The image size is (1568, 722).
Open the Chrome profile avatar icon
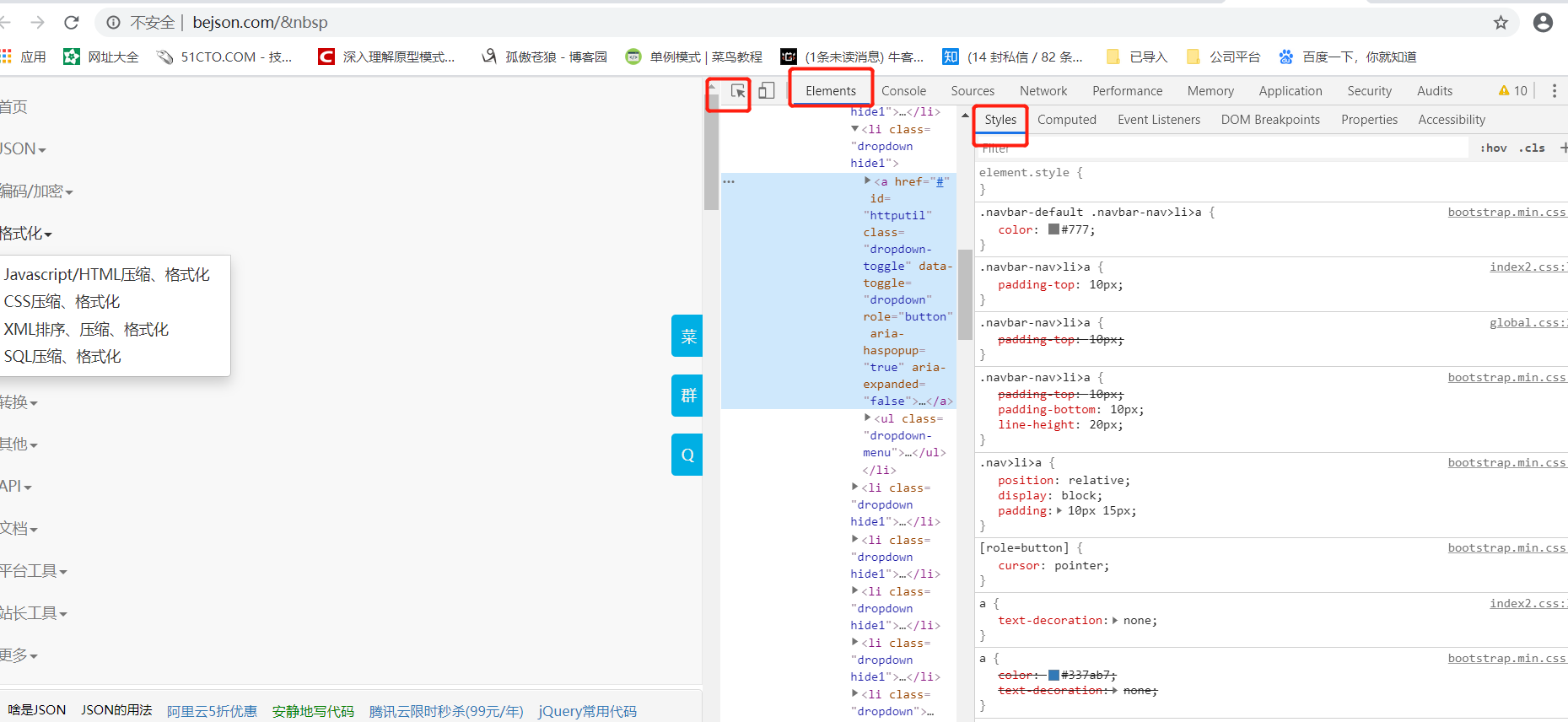click(x=1543, y=23)
